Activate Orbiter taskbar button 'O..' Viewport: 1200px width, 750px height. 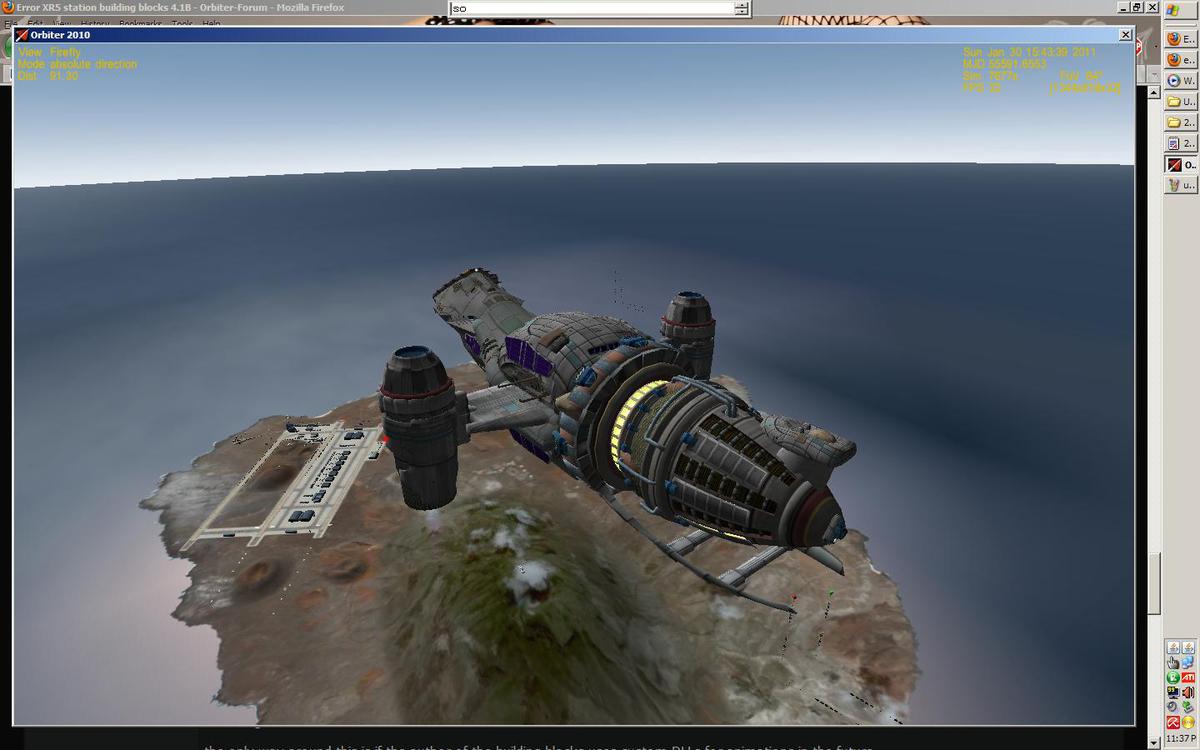click(x=1181, y=165)
